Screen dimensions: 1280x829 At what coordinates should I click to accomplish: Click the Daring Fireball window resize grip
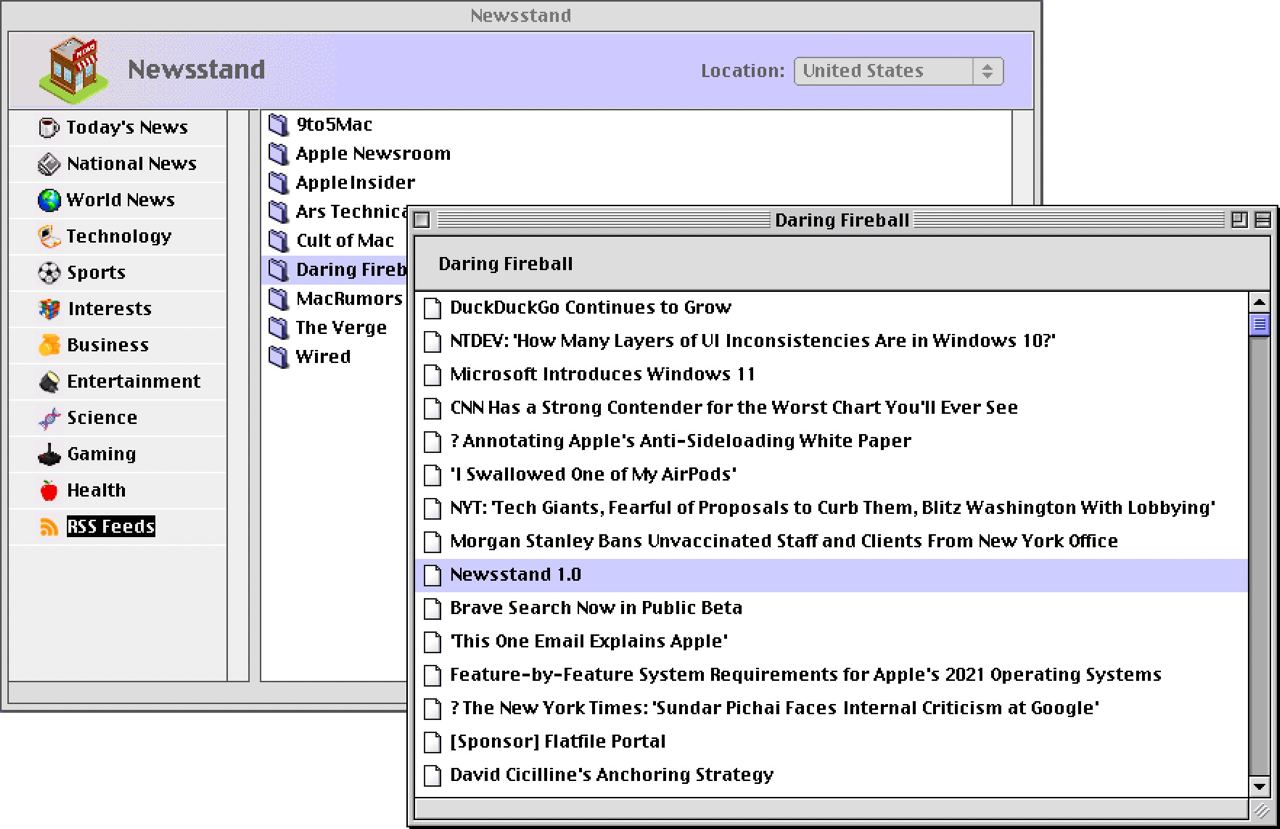(1261, 809)
